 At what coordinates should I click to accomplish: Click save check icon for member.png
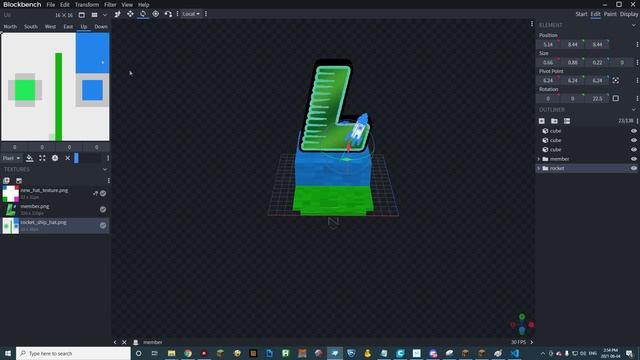[x=103, y=209]
